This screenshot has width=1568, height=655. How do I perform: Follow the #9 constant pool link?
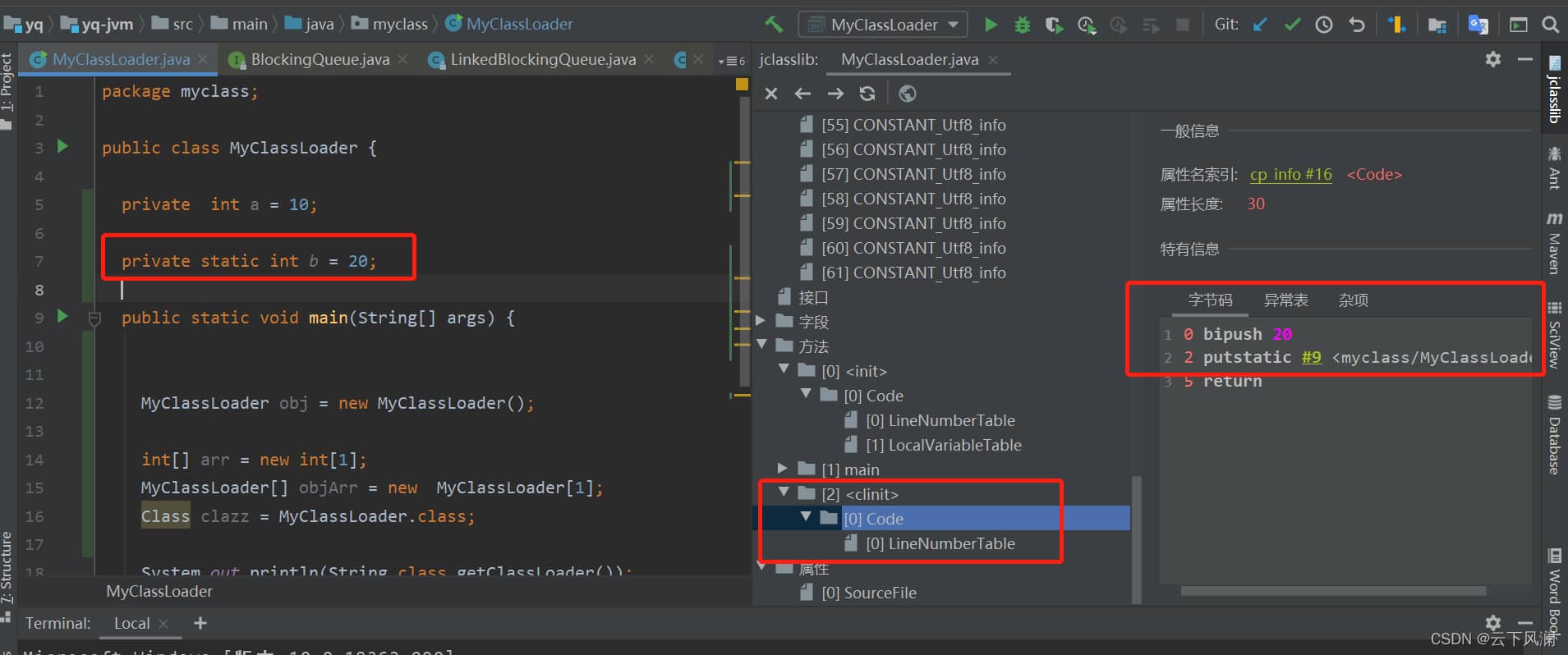point(1312,357)
